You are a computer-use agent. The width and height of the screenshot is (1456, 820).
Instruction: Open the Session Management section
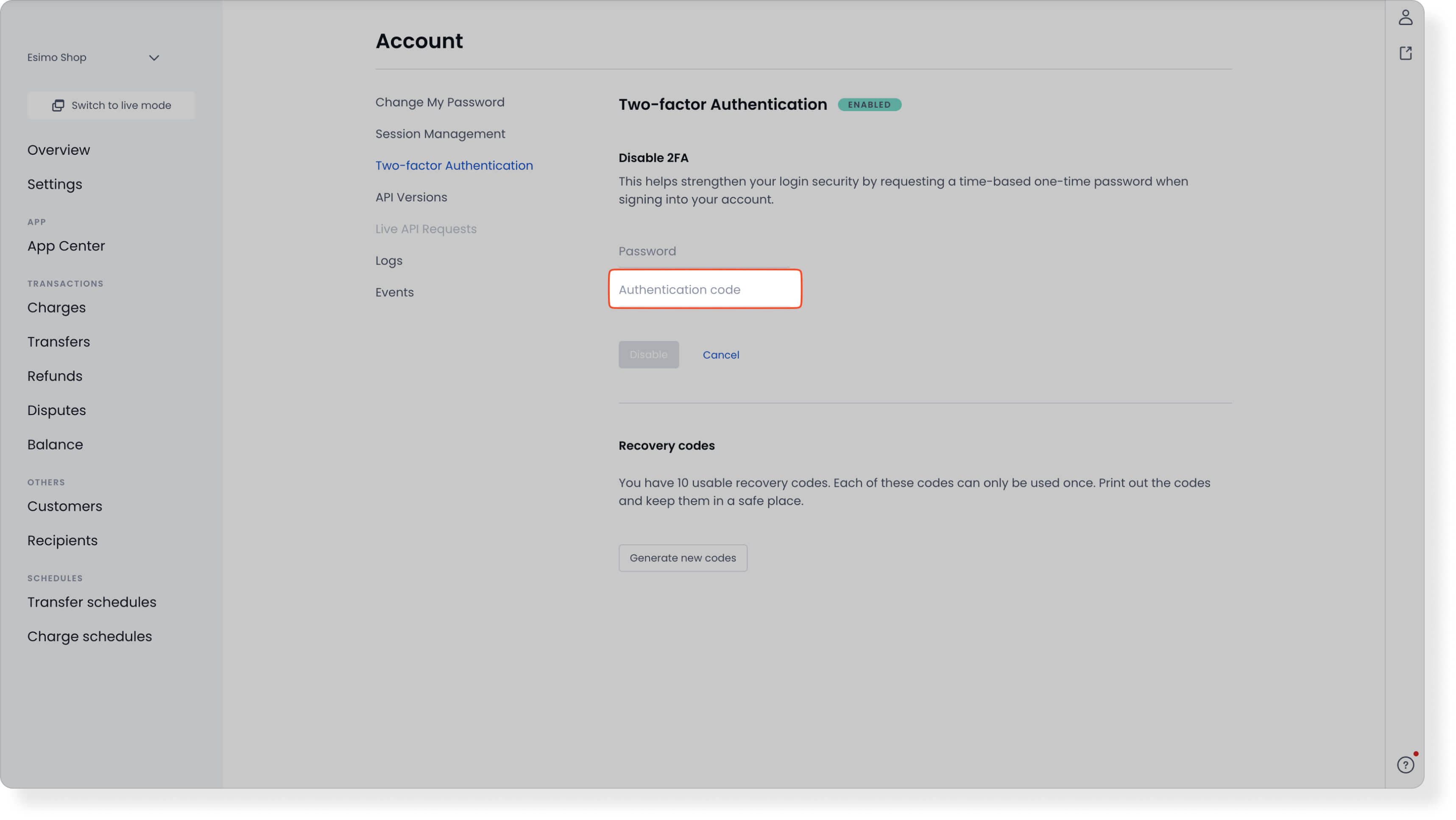click(x=440, y=134)
